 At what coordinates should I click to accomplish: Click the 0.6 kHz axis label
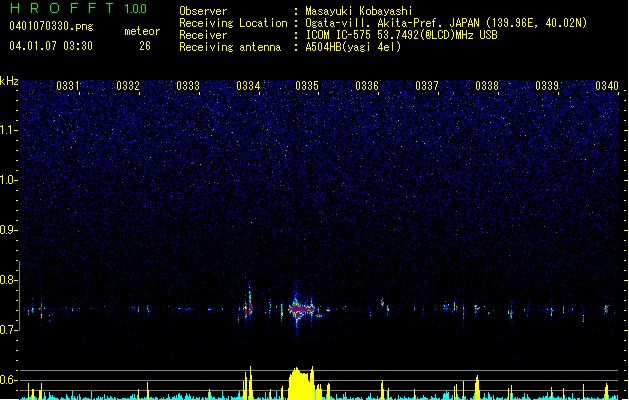click(8, 380)
